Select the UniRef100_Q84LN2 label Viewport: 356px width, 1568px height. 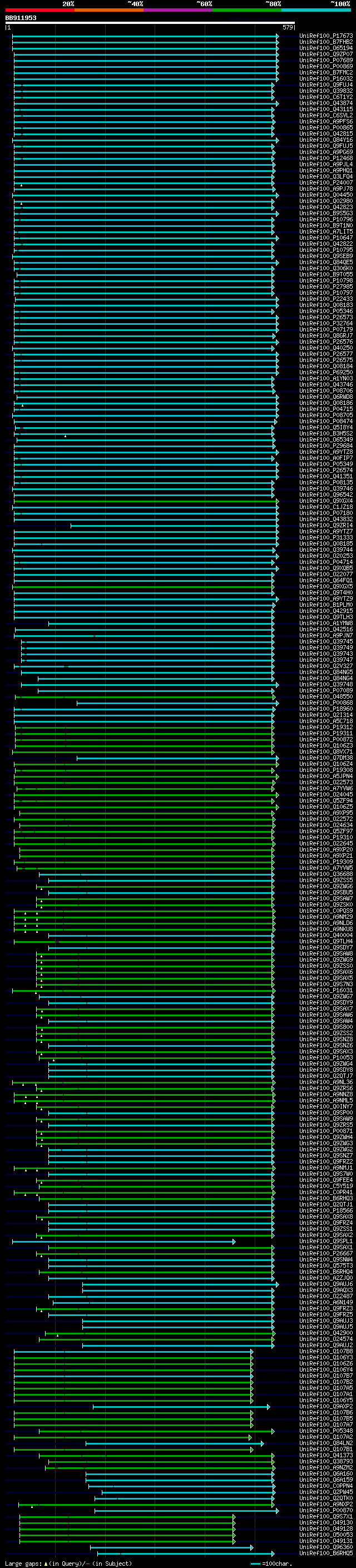coord(325,1443)
